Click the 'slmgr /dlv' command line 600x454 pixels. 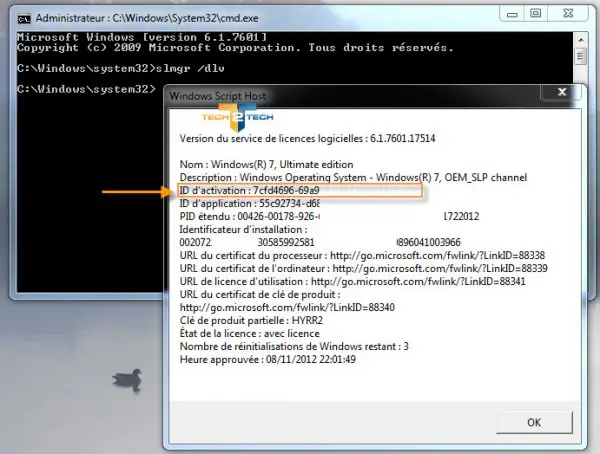pyautogui.click(x=121, y=68)
